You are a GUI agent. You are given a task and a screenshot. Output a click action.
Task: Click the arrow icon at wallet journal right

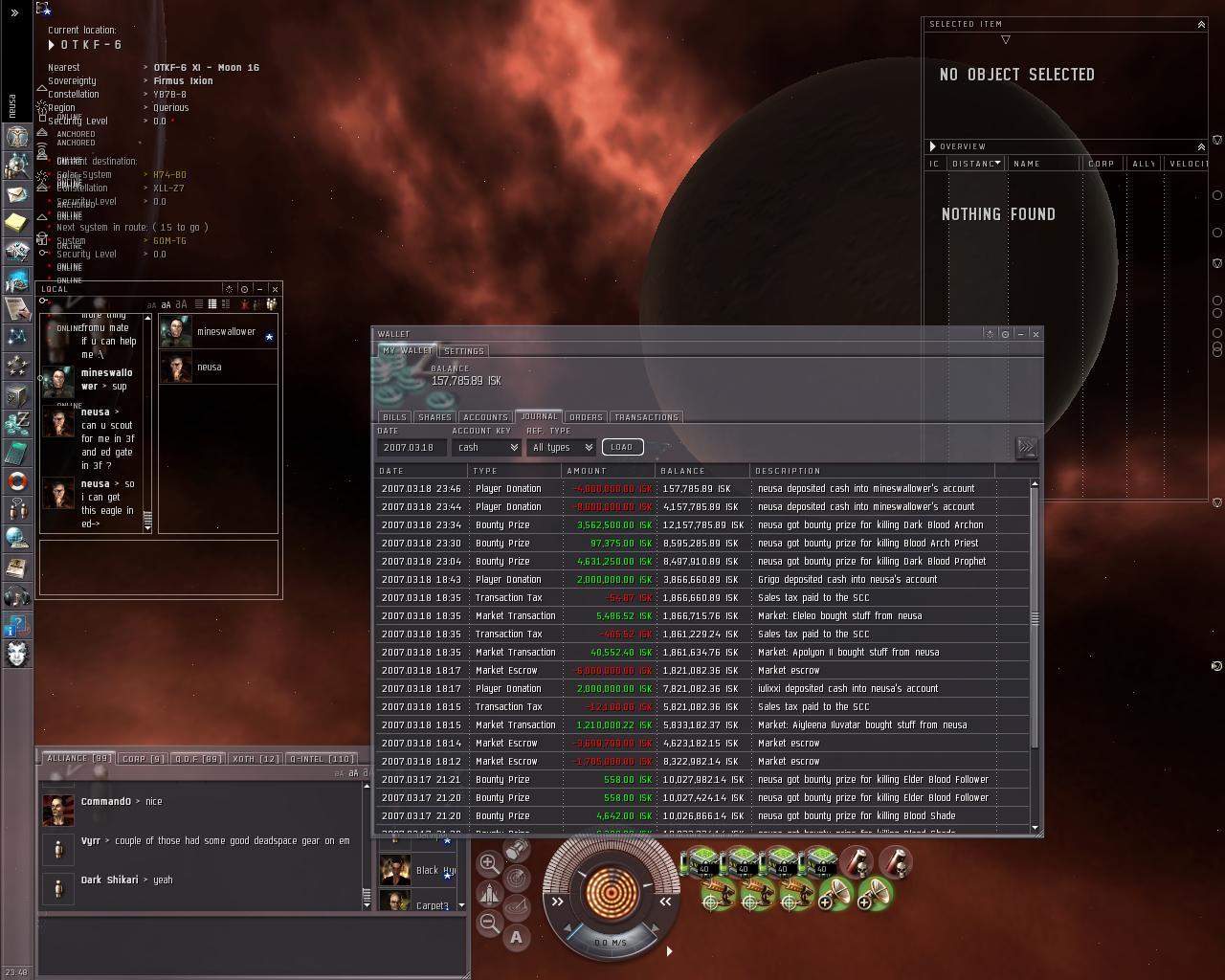click(1025, 447)
